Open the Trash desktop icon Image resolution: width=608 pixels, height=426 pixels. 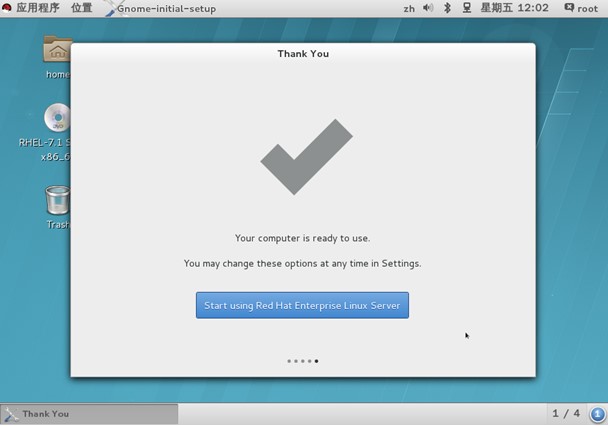[57, 205]
